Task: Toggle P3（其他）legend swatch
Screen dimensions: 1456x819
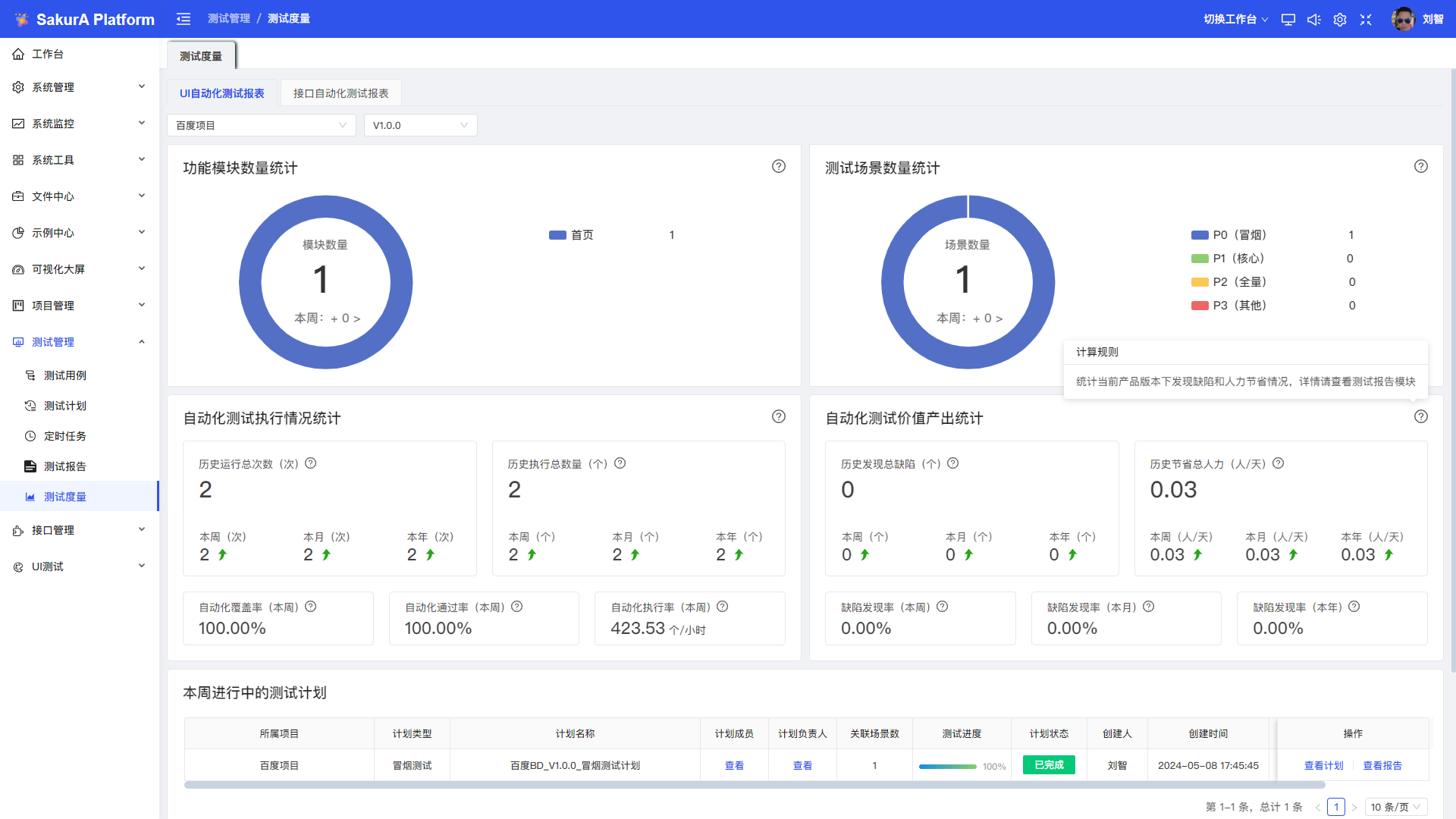Action: click(x=1200, y=306)
